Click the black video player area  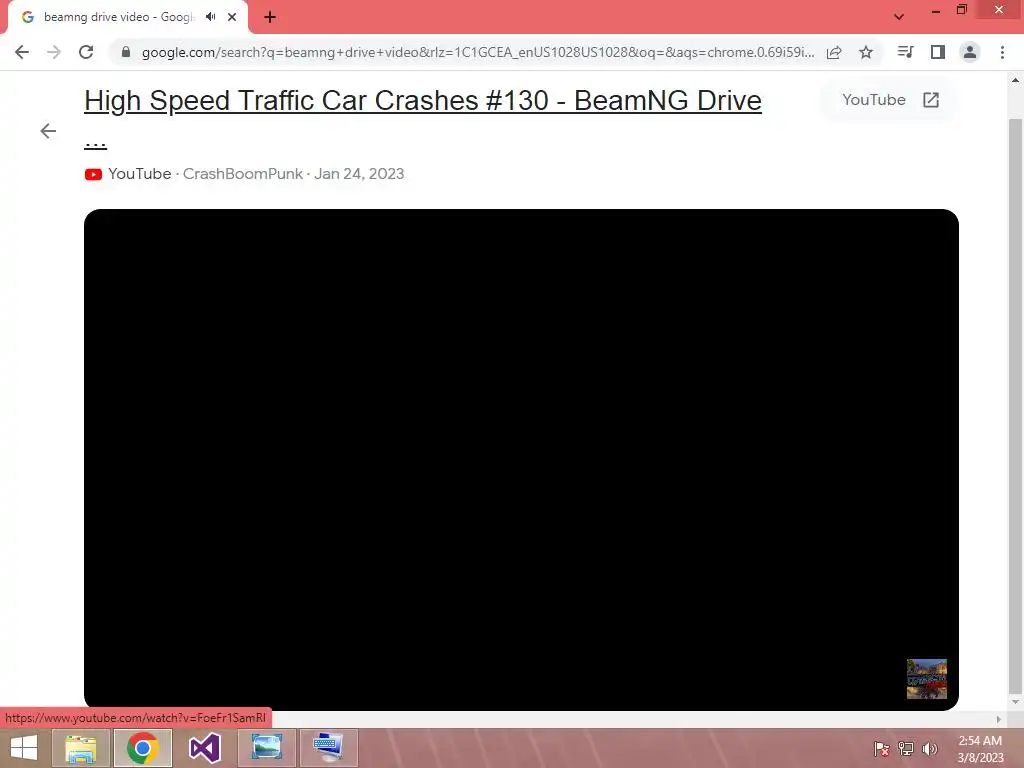tap(521, 460)
